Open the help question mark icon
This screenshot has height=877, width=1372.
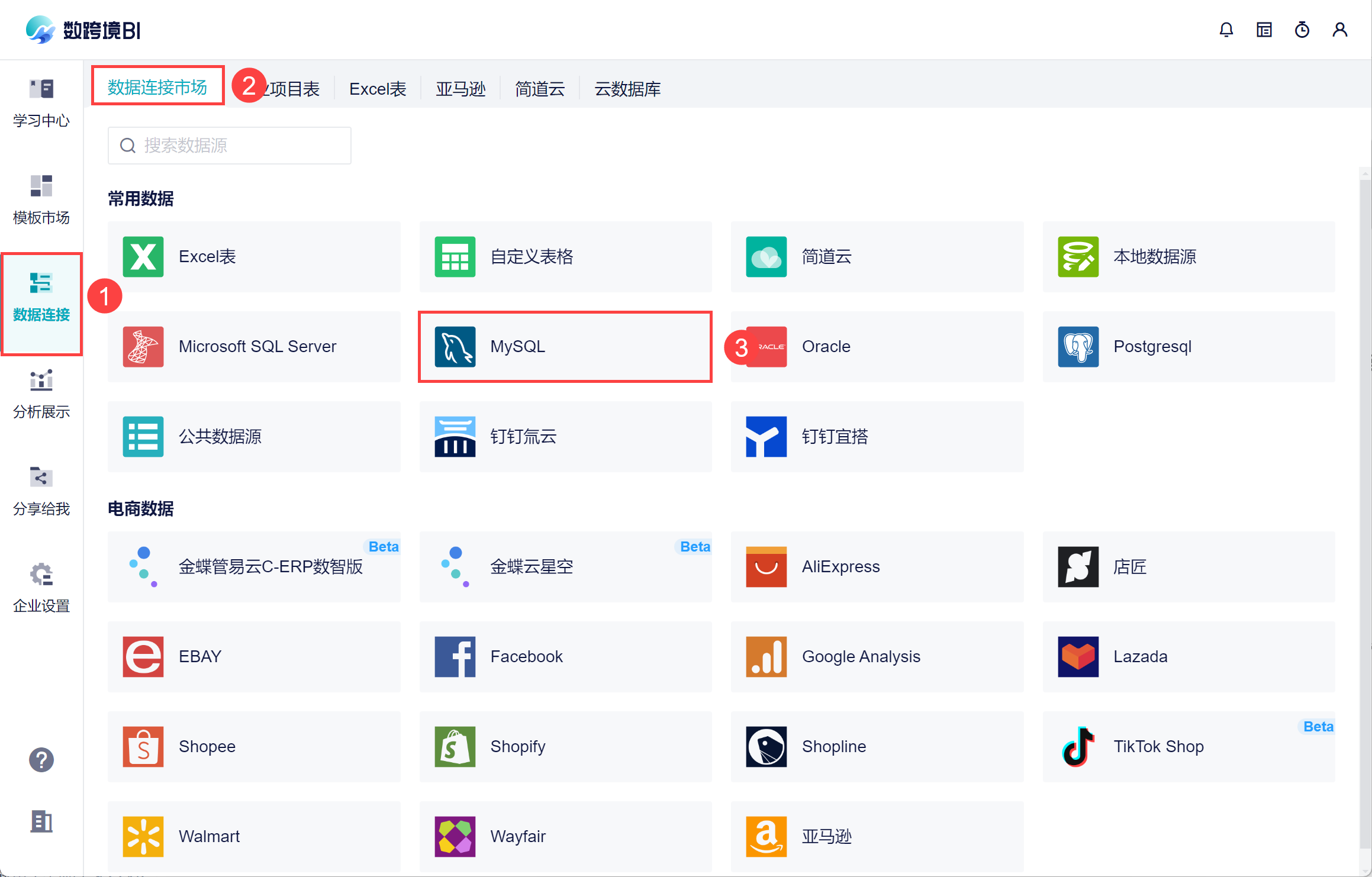click(x=41, y=759)
